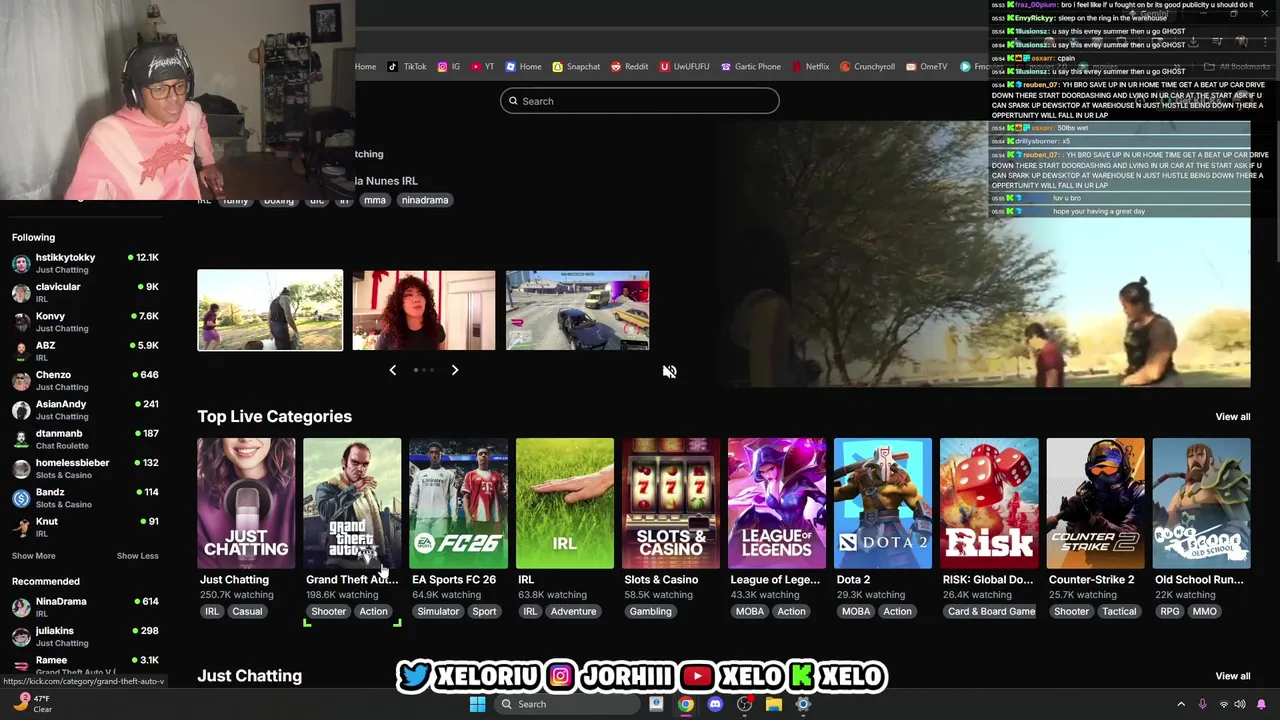The width and height of the screenshot is (1280, 720).
Task: Open the EA Sports FC 26 category
Action: (458, 503)
